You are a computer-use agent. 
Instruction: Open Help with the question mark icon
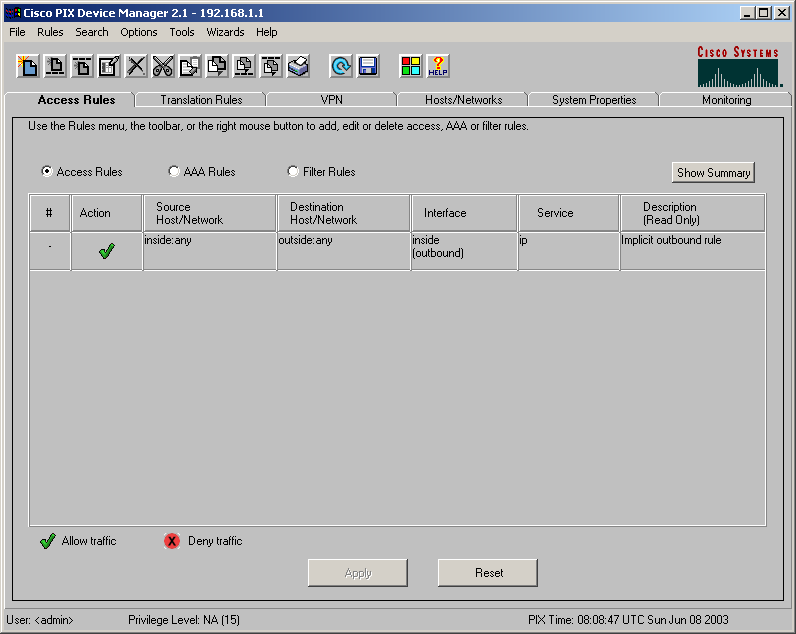(438, 66)
